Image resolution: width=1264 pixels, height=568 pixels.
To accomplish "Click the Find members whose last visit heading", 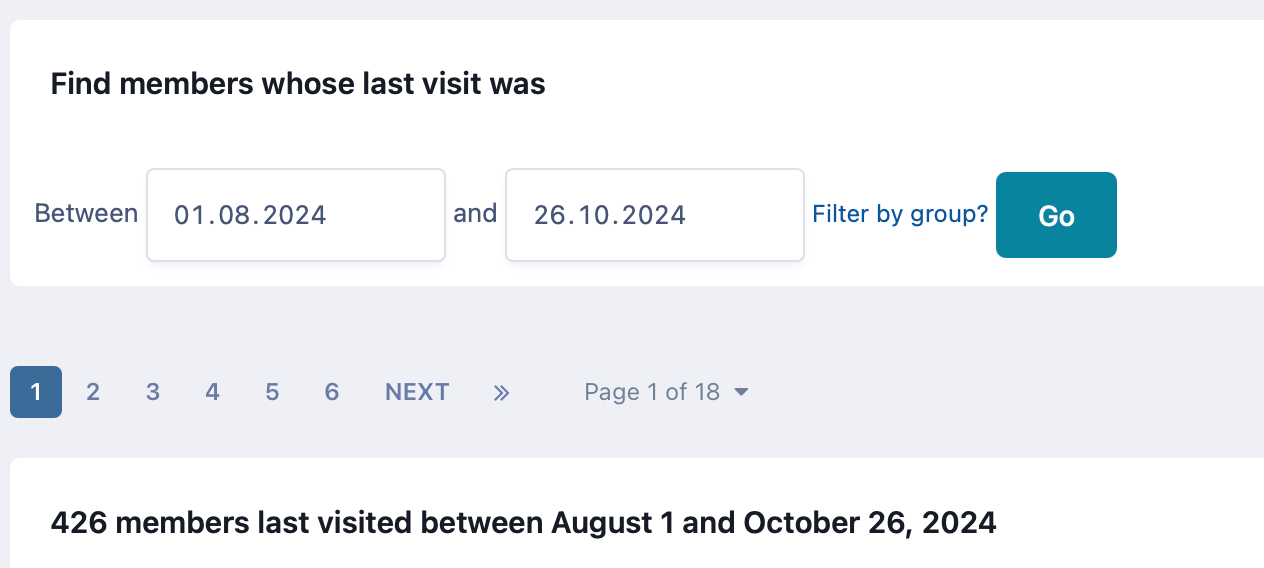I will (298, 84).
